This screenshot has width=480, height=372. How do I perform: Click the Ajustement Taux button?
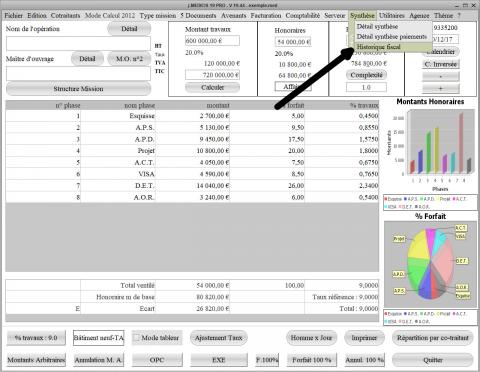[x=218, y=338]
